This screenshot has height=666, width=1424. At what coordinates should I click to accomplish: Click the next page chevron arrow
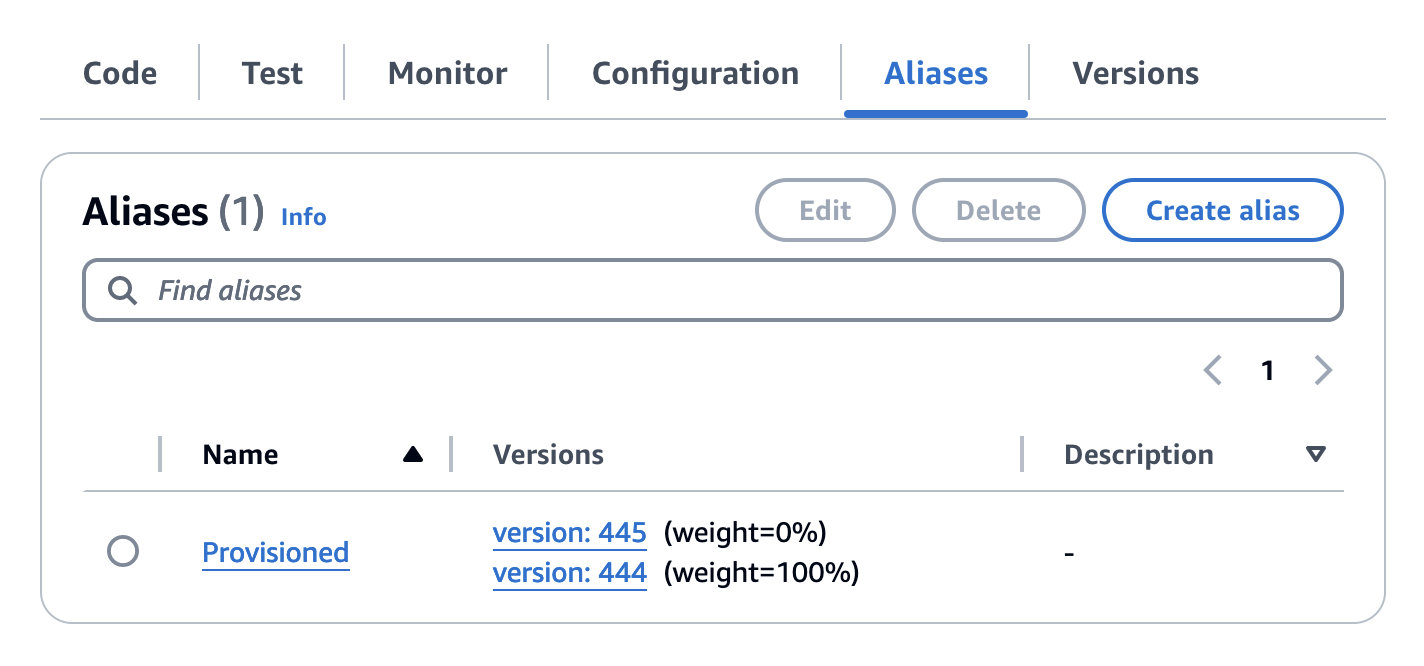point(1323,370)
